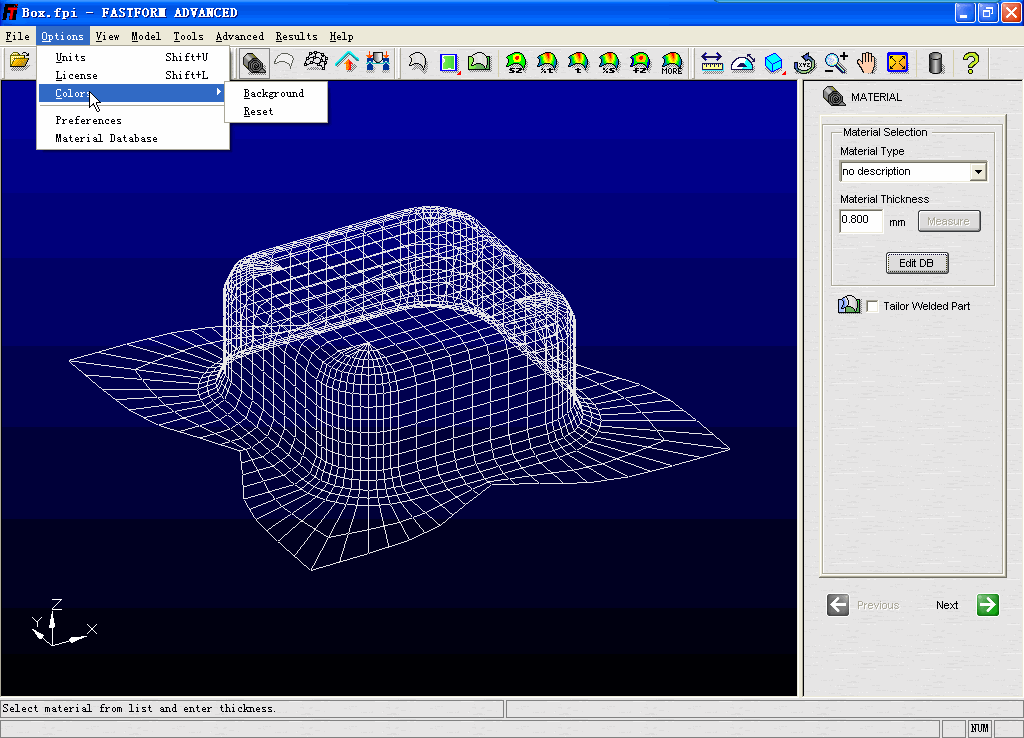Click the blue cube view icon
Image resolution: width=1024 pixels, height=738 pixels.
pyautogui.click(x=774, y=63)
